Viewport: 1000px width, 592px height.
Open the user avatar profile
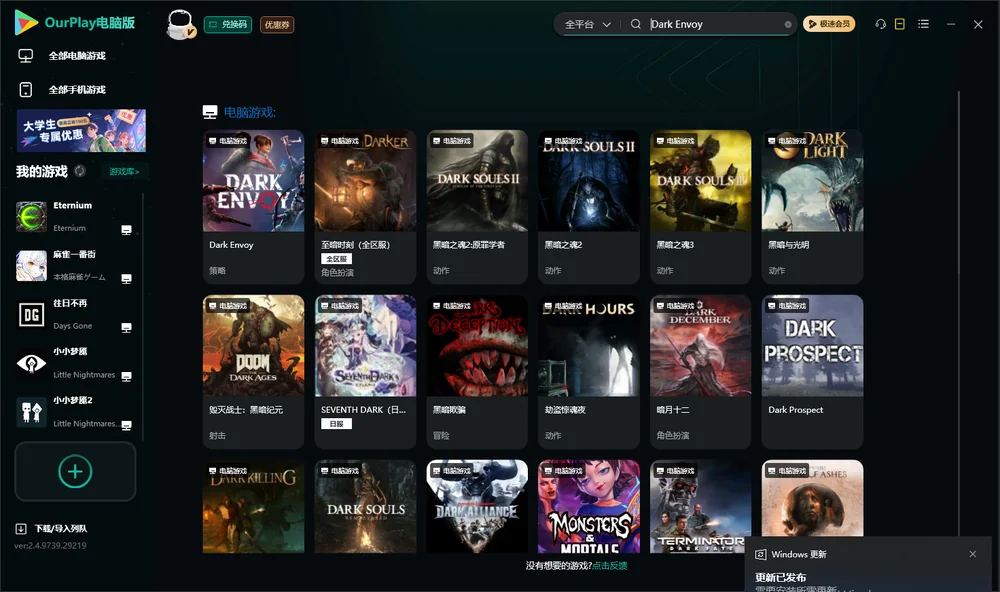click(180, 24)
